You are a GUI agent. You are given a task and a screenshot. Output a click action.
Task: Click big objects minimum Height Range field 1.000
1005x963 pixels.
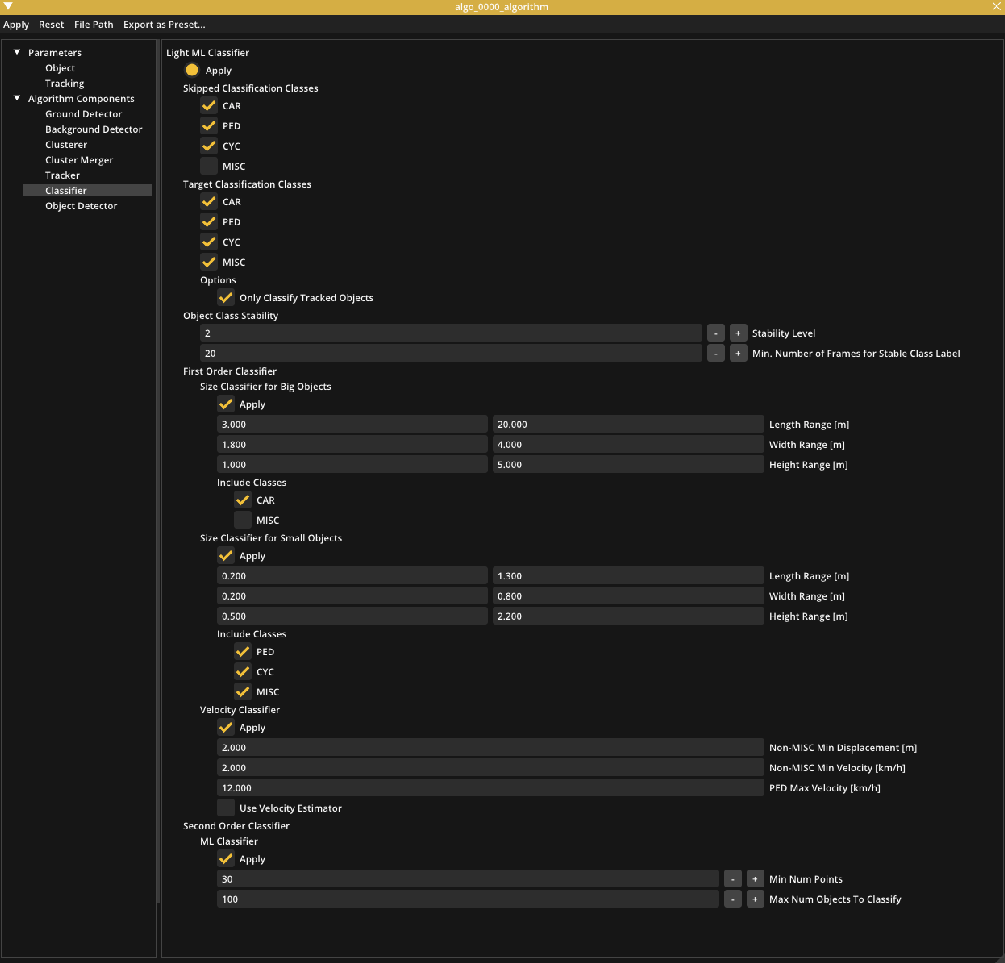pos(353,465)
